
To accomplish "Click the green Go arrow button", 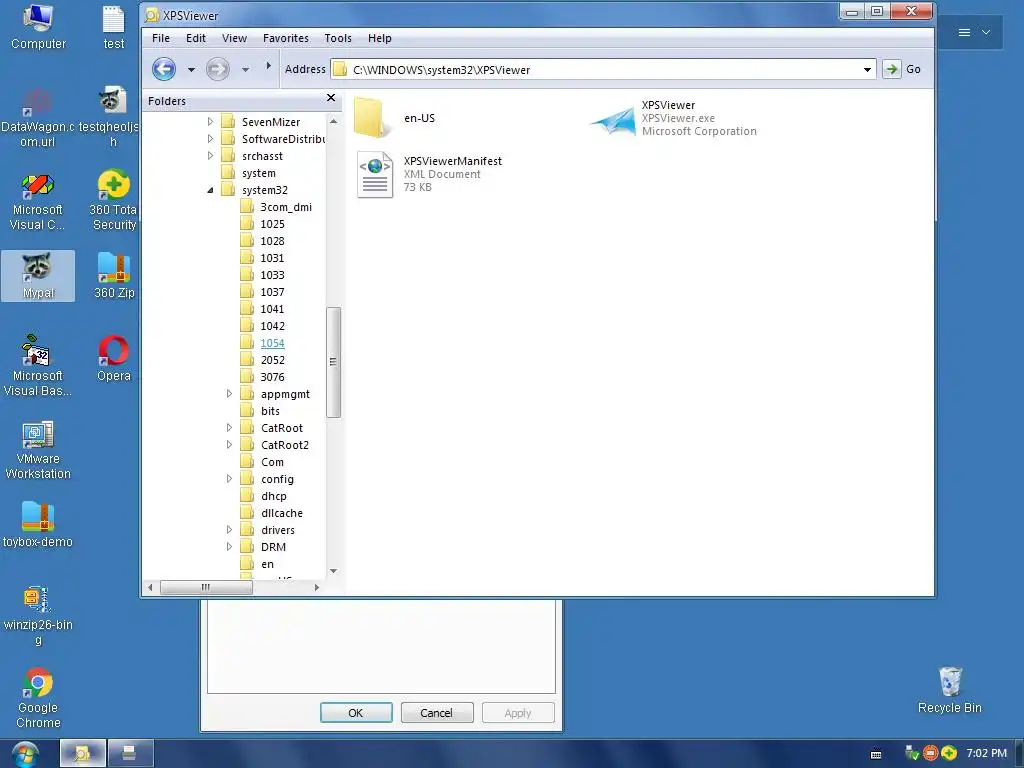I will pos(891,69).
